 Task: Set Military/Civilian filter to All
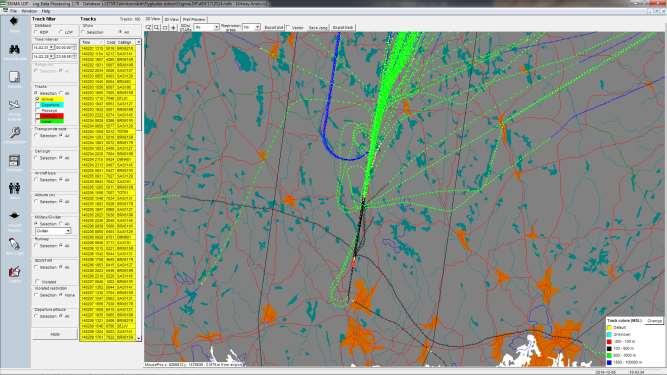click(x=61, y=224)
